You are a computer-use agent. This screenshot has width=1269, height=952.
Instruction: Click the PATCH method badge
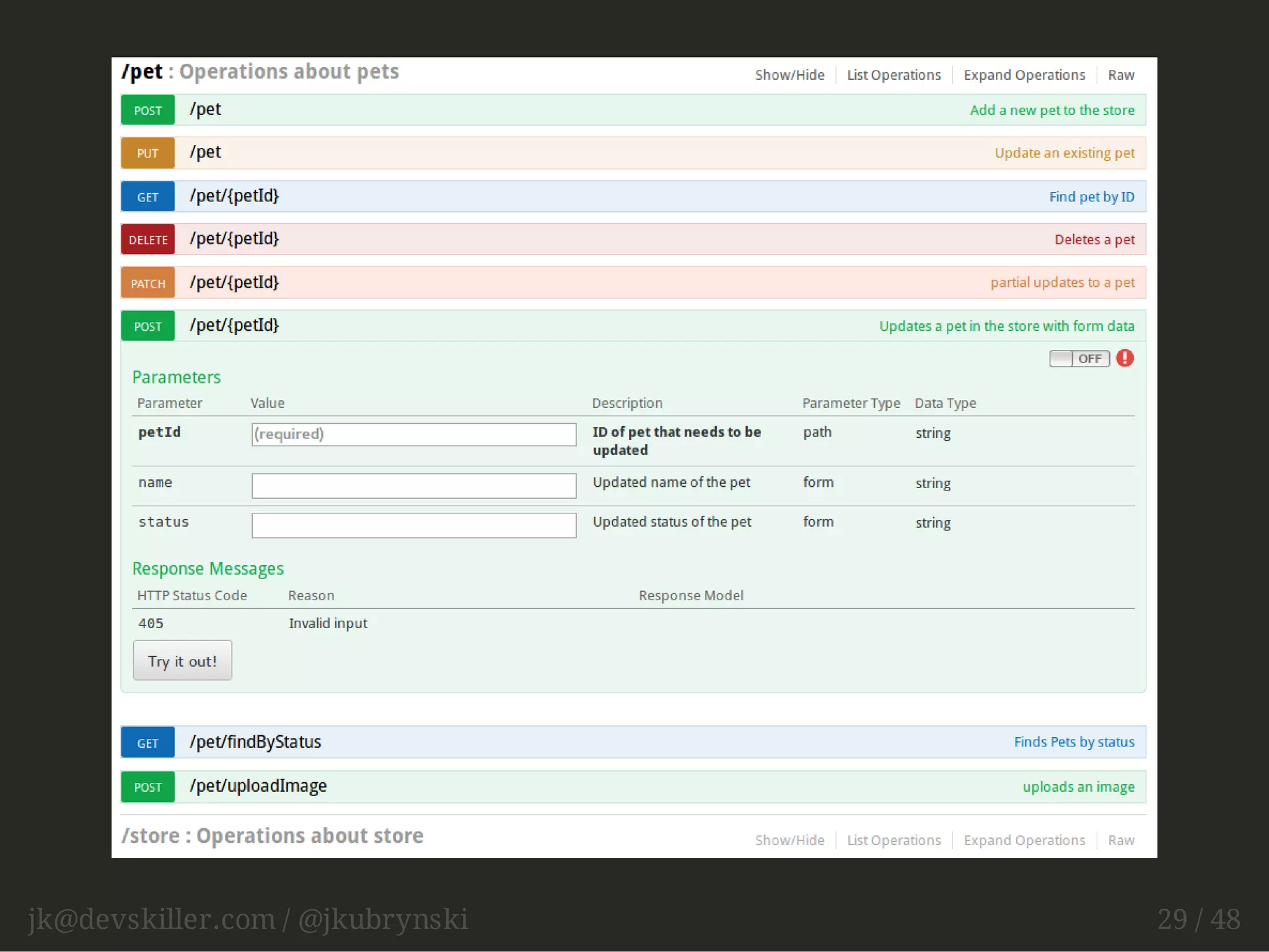(147, 283)
